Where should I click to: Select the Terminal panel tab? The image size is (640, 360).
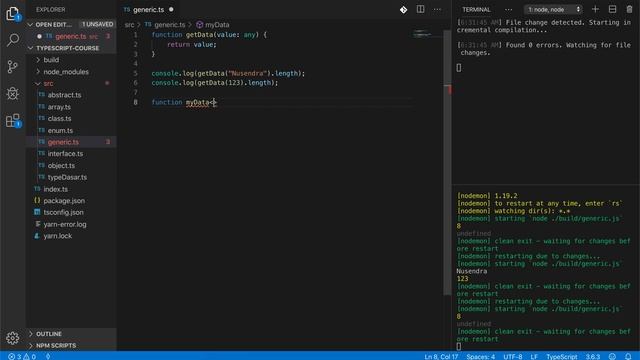(476, 9)
